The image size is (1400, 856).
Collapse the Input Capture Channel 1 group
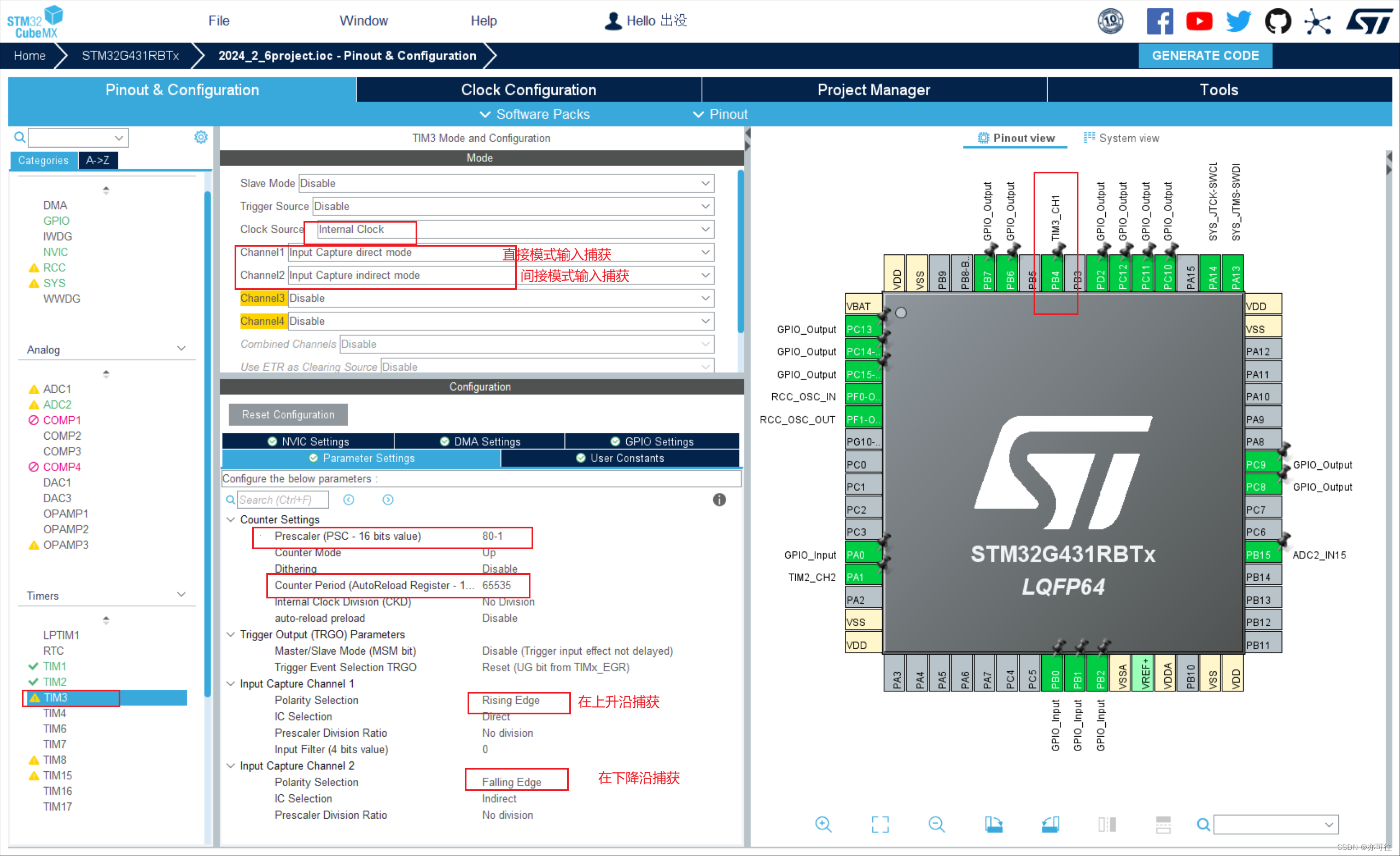click(x=231, y=684)
